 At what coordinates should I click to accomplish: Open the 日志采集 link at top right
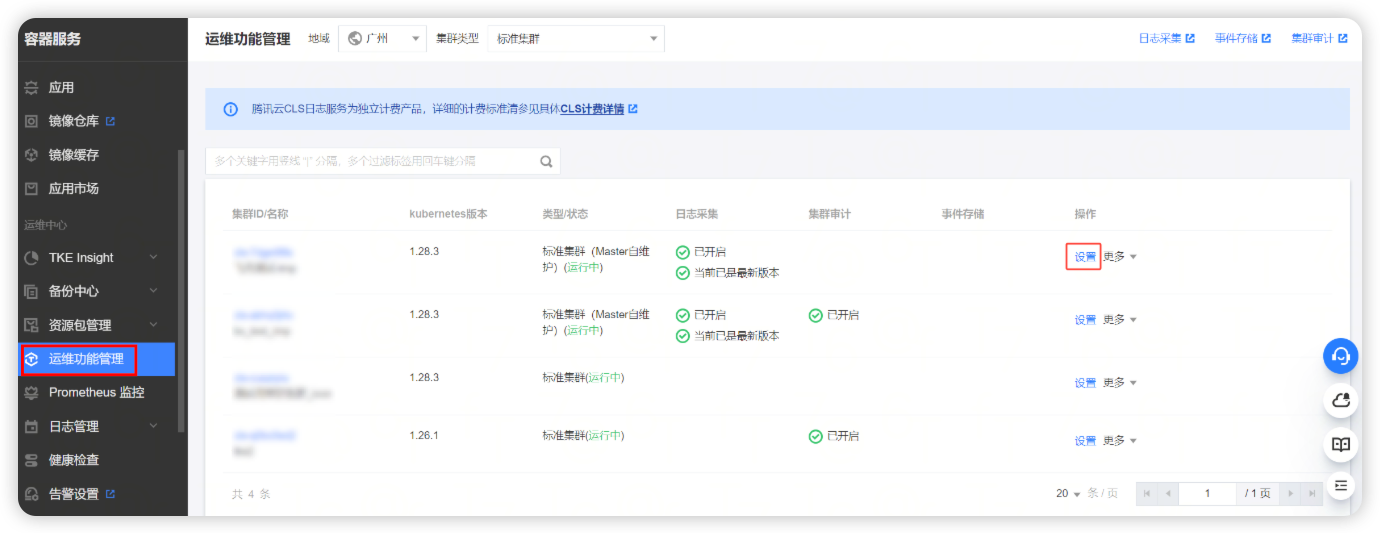(1166, 39)
